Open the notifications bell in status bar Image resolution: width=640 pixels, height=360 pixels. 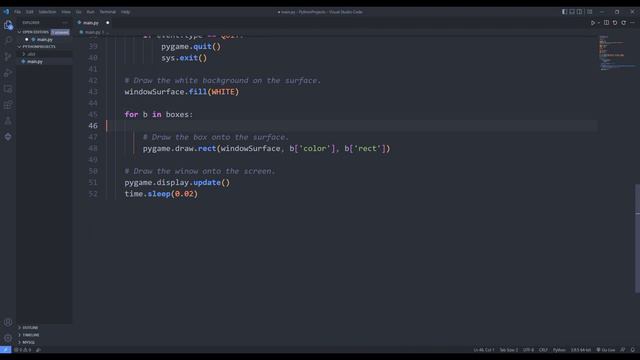633,350
